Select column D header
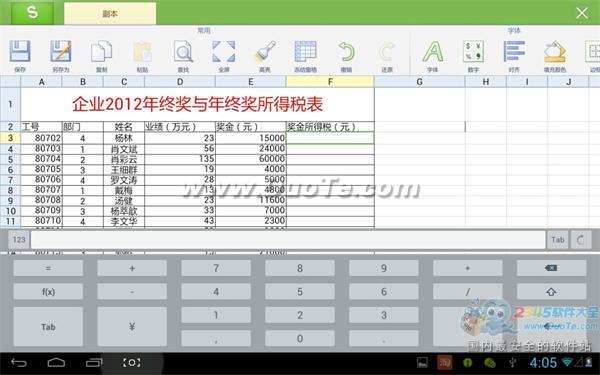The height and width of the screenshot is (375, 600). (x=180, y=82)
